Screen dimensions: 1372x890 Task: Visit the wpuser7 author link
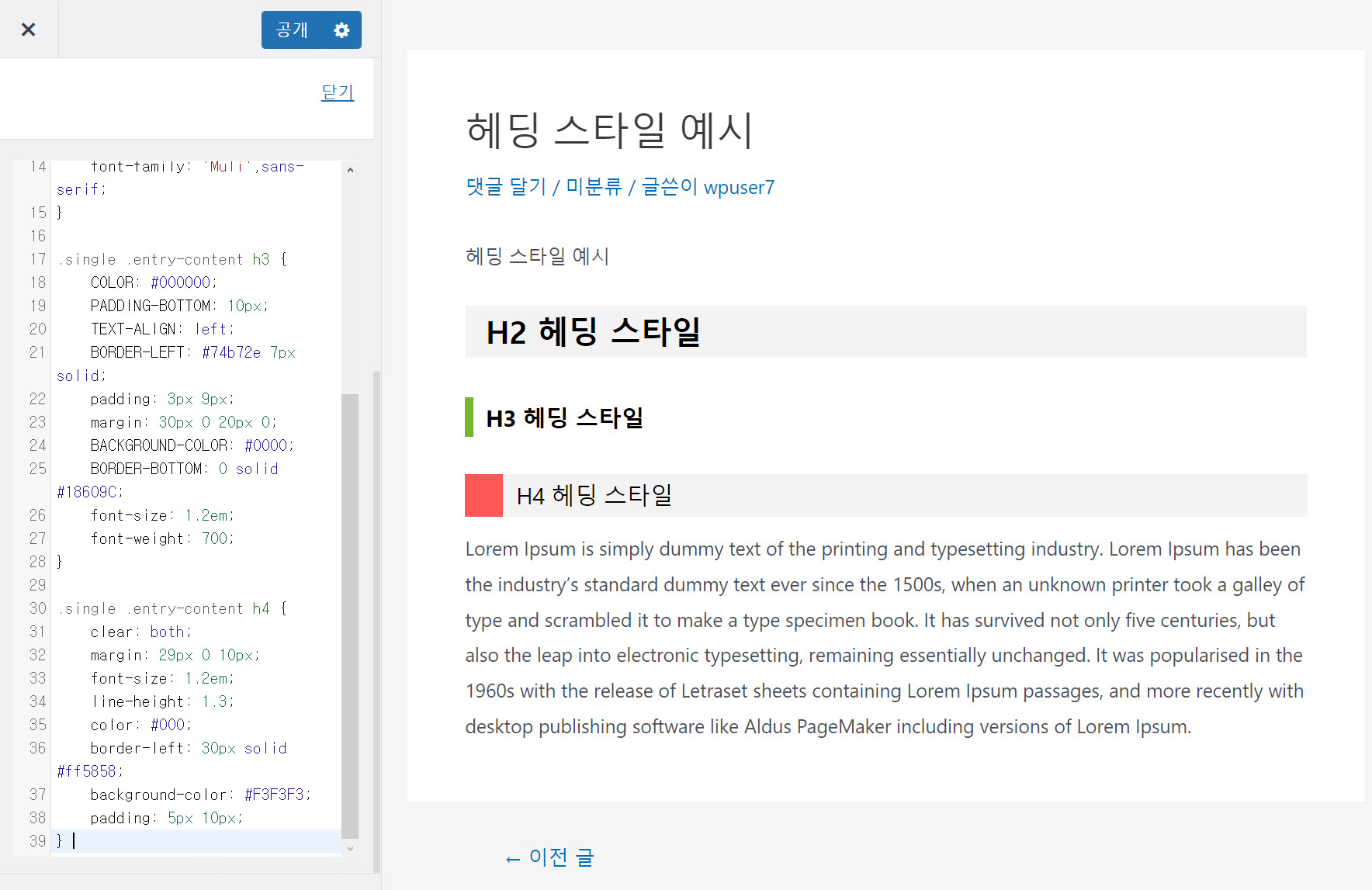click(739, 187)
